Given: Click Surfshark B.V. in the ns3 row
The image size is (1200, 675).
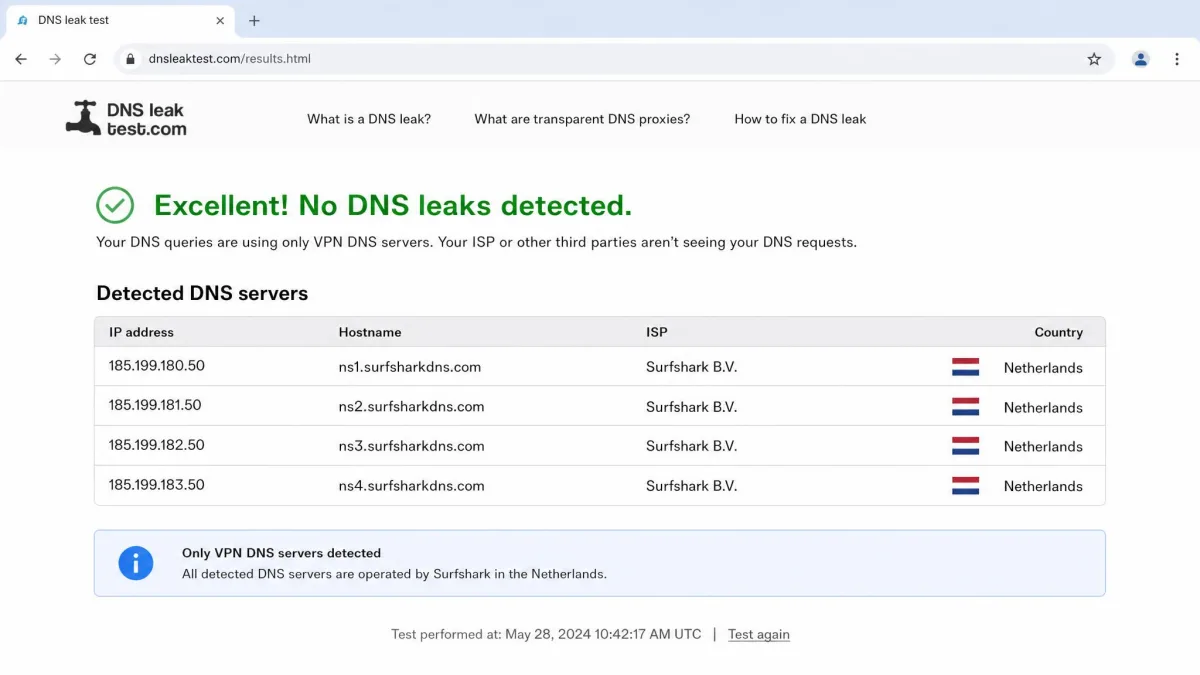Looking at the screenshot, I should [692, 446].
